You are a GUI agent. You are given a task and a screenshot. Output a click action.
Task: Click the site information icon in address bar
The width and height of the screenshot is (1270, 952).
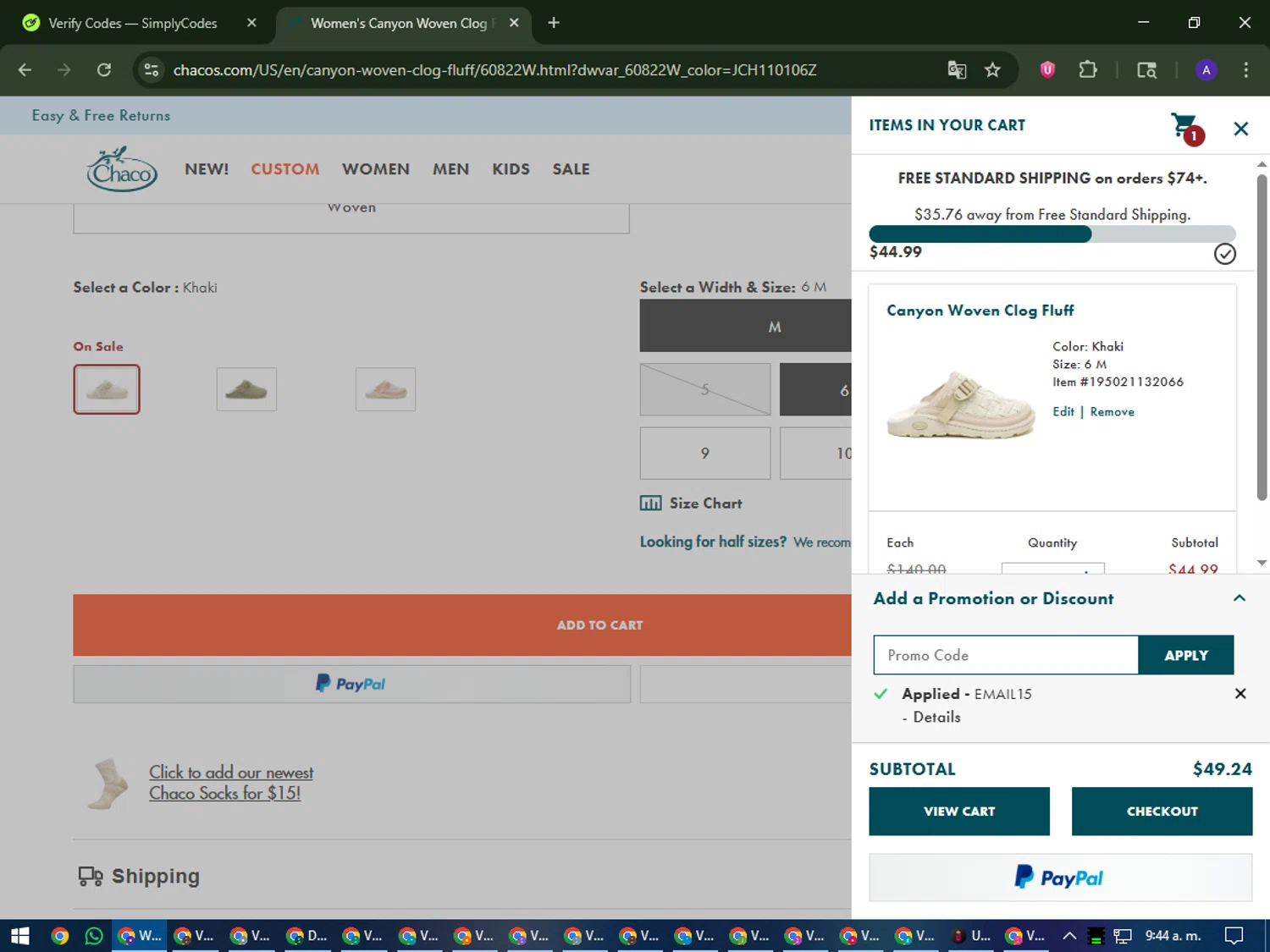click(x=152, y=69)
